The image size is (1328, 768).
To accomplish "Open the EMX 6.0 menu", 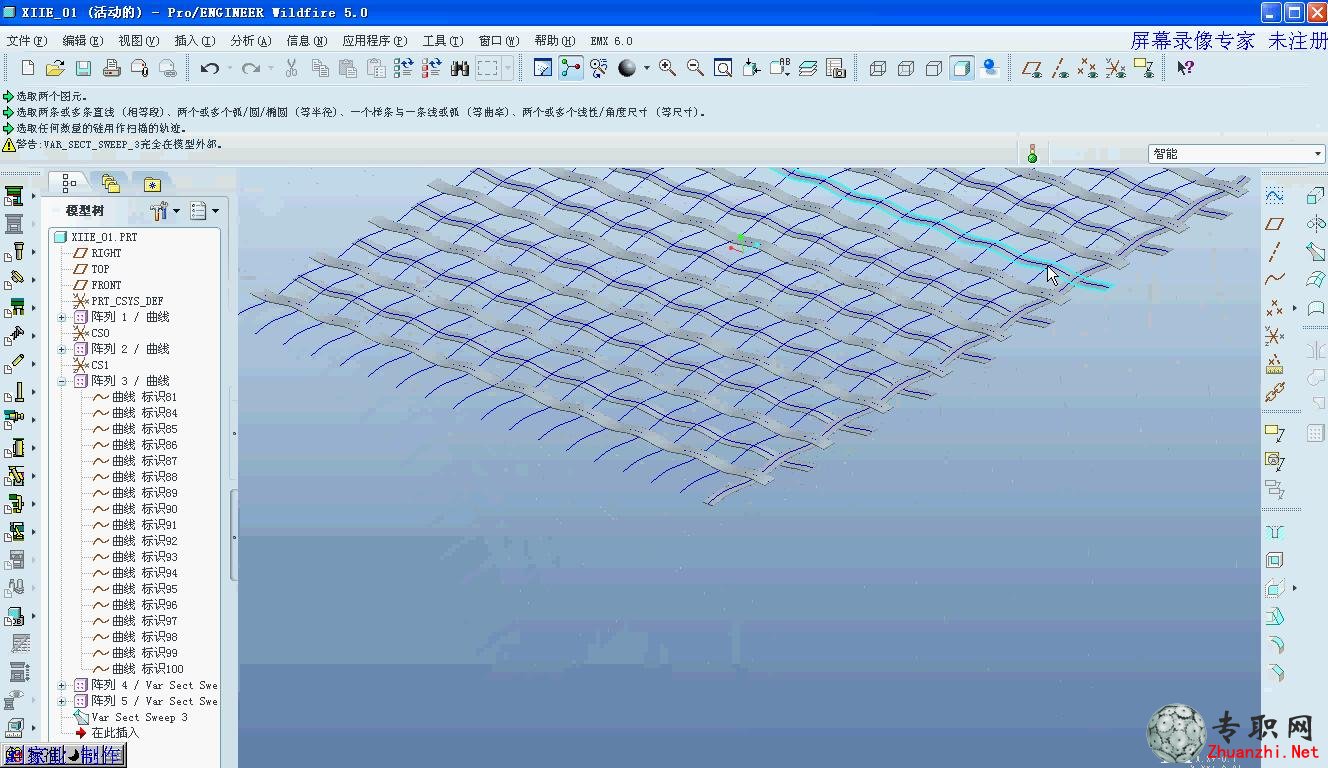I will pos(611,41).
